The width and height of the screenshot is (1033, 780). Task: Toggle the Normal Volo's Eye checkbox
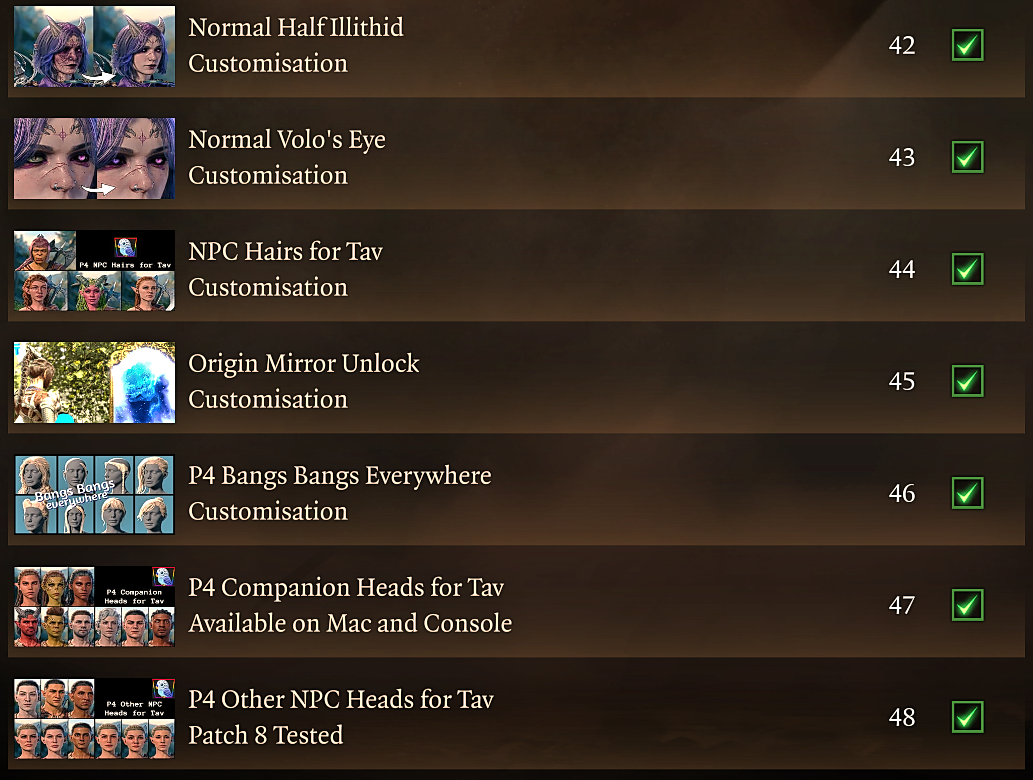point(967,157)
